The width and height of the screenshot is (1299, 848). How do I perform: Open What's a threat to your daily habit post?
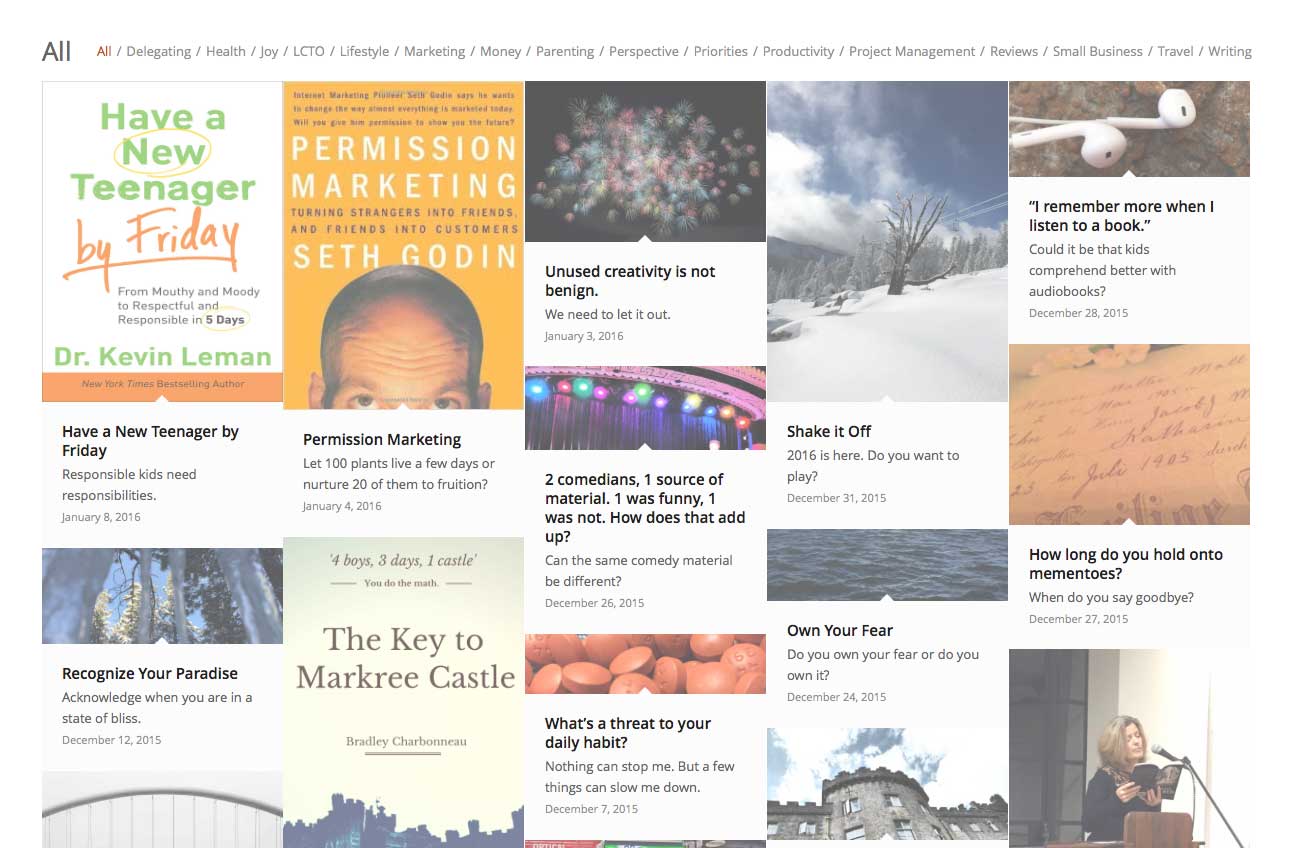pyautogui.click(x=628, y=733)
